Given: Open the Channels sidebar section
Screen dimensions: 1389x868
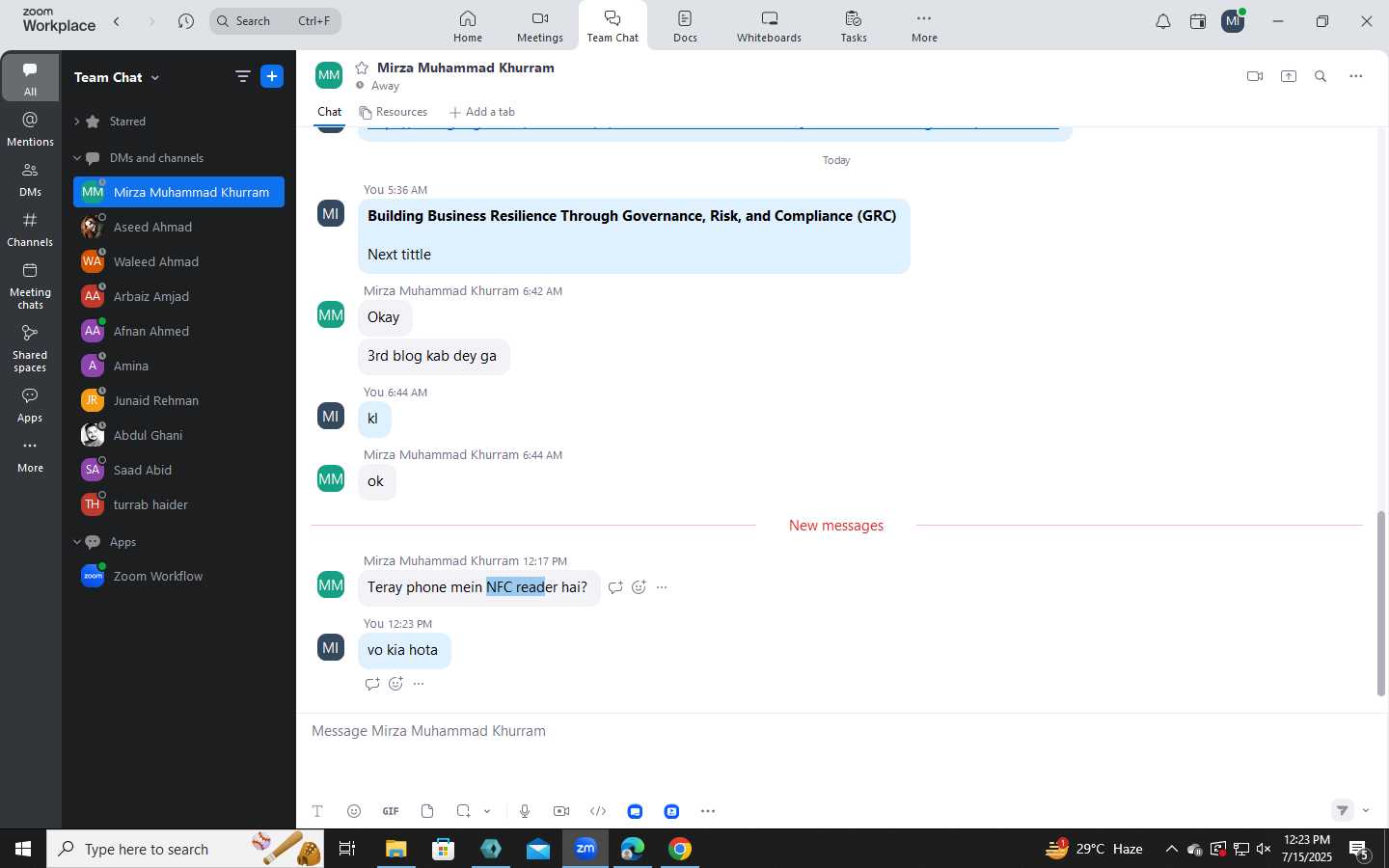Looking at the screenshot, I should pos(30,230).
